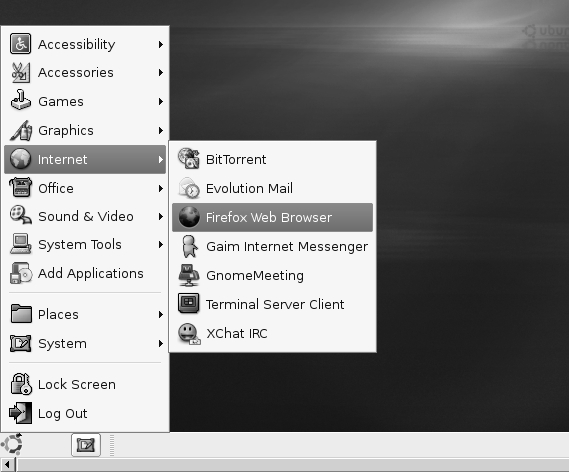Open the System Tools menu category
Image resolution: width=569 pixels, height=472 pixels.
coord(85,245)
